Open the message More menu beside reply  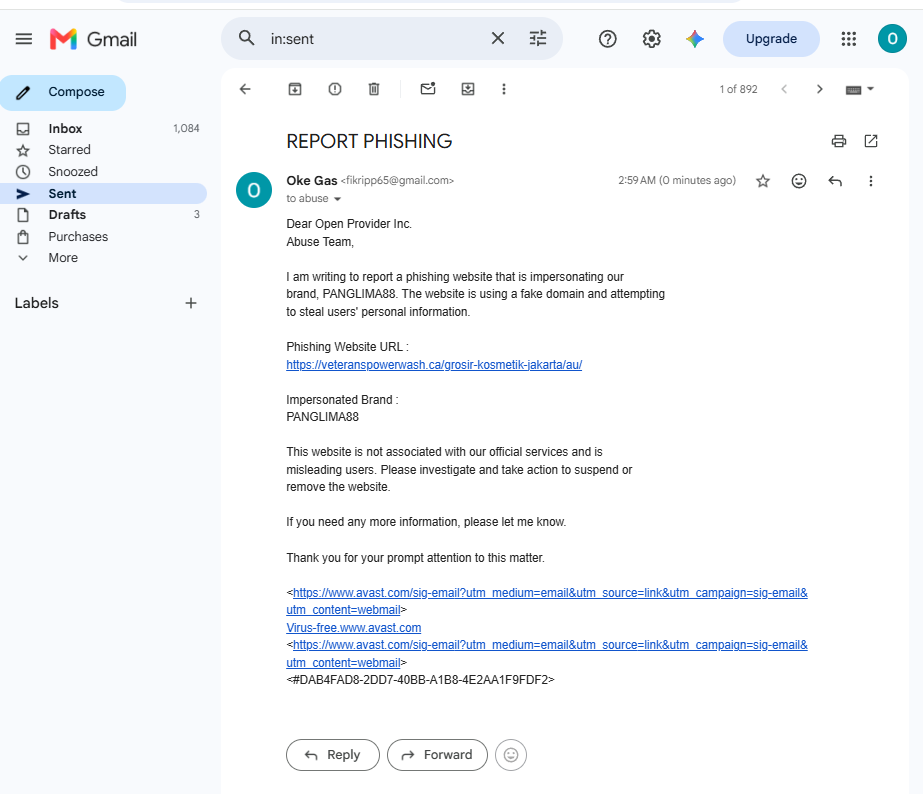(871, 181)
